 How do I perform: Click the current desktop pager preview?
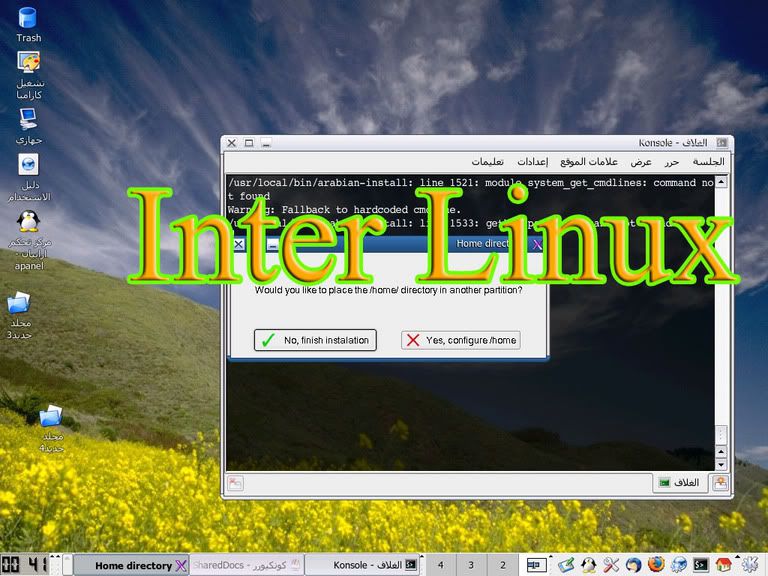pyautogui.click(x=536, y=565)
